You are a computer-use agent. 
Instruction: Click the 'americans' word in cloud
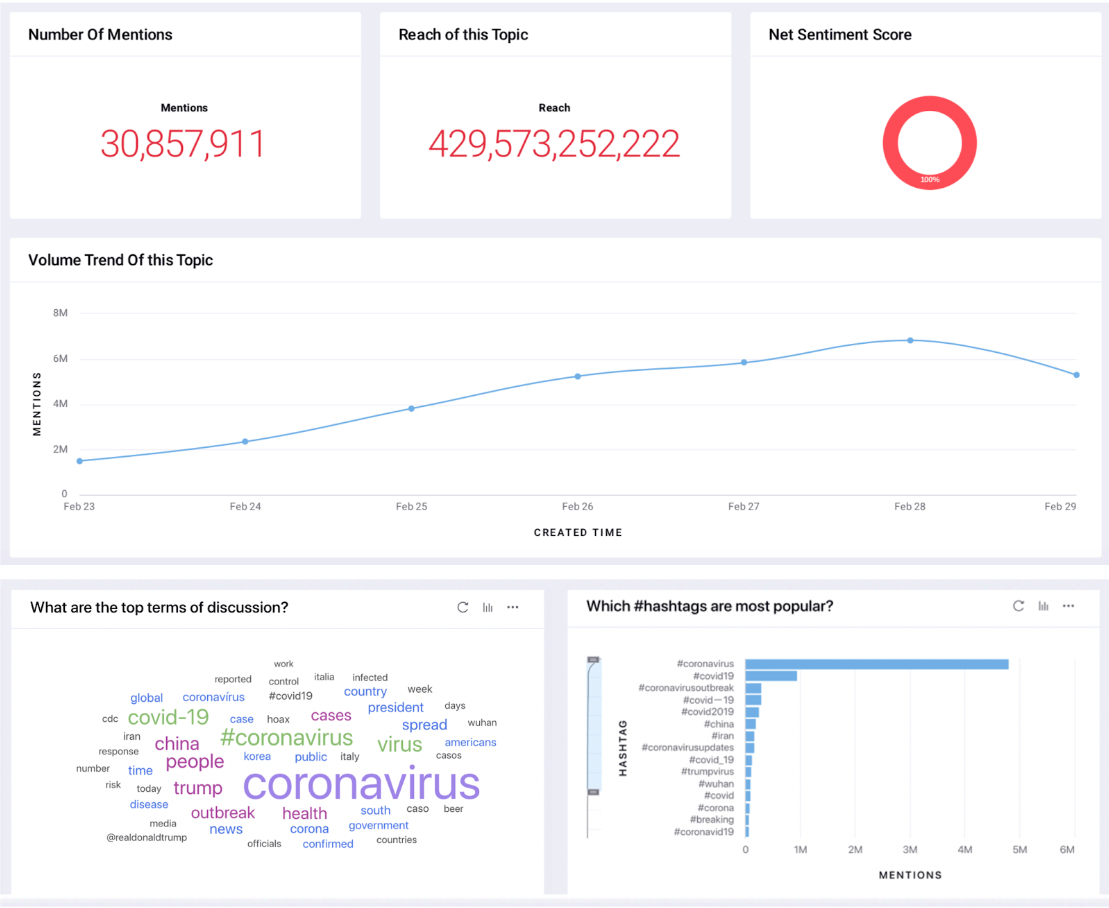coord(470,742)
